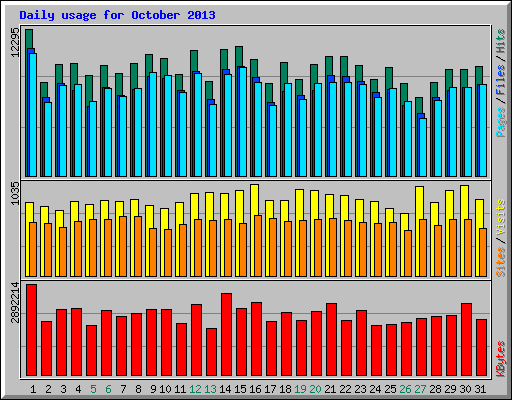
Task: Click the red KBytes bar for day 13
Action: (x=211, y=352)
